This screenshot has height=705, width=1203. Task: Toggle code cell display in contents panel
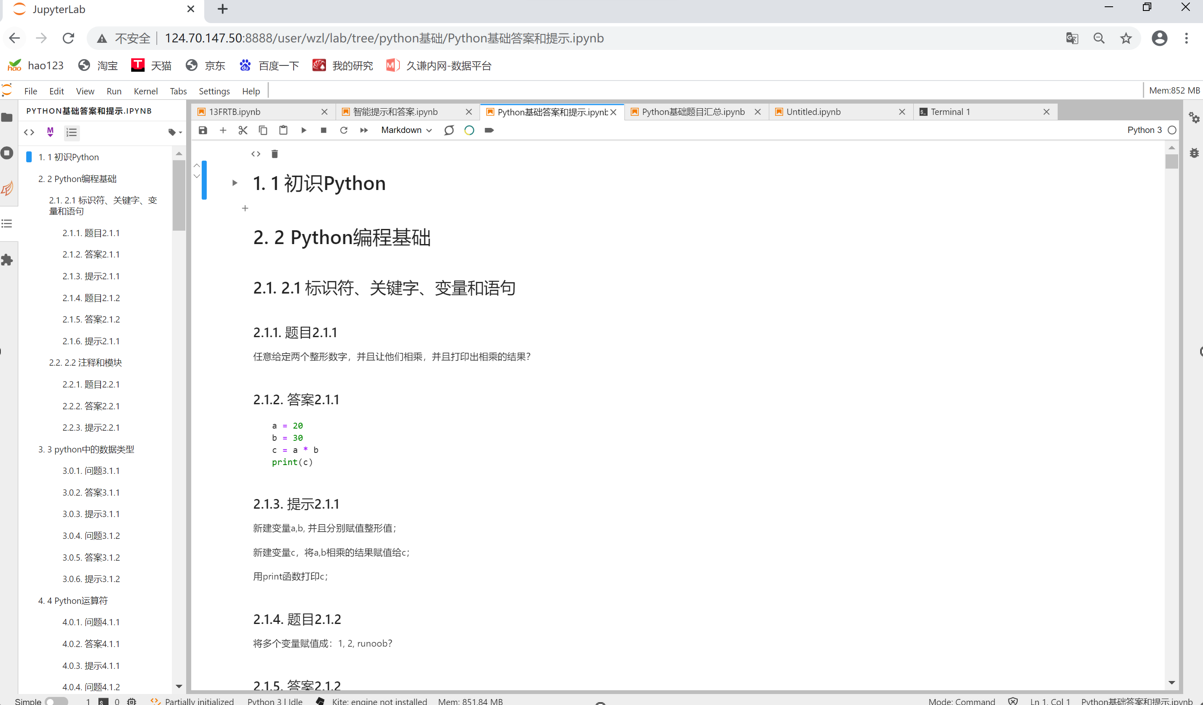click(29, 132)
